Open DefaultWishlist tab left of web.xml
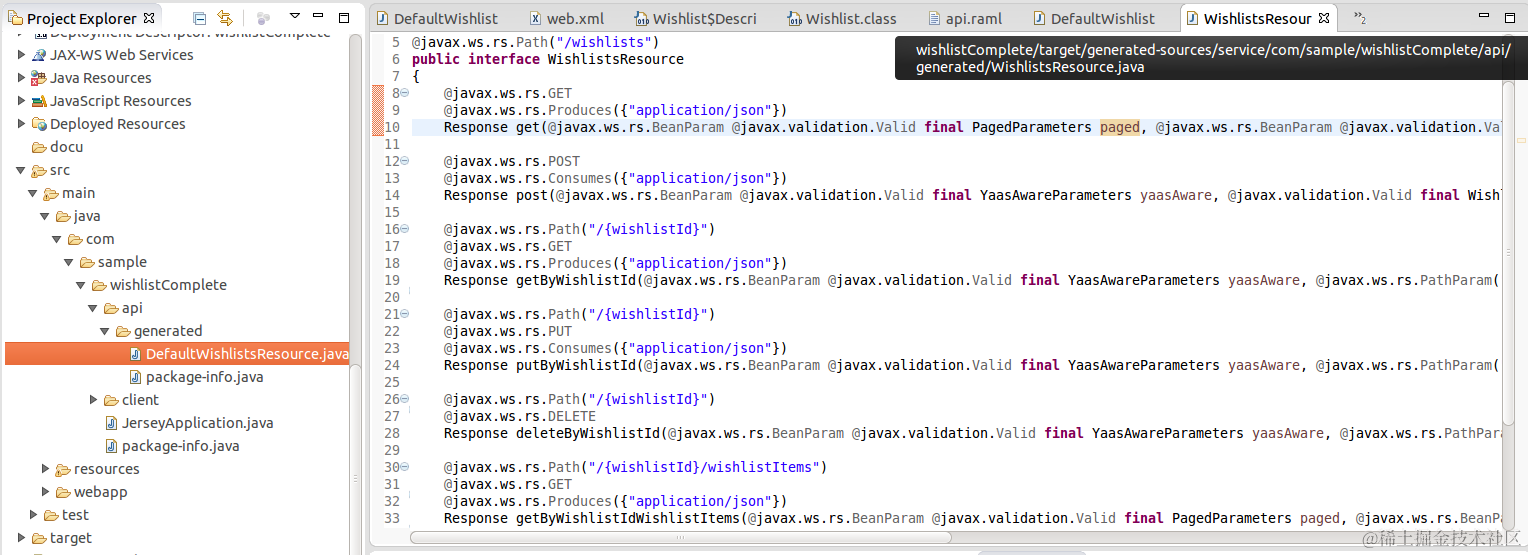This screenshot has width=1528, height=555. (x=436, y=18)
